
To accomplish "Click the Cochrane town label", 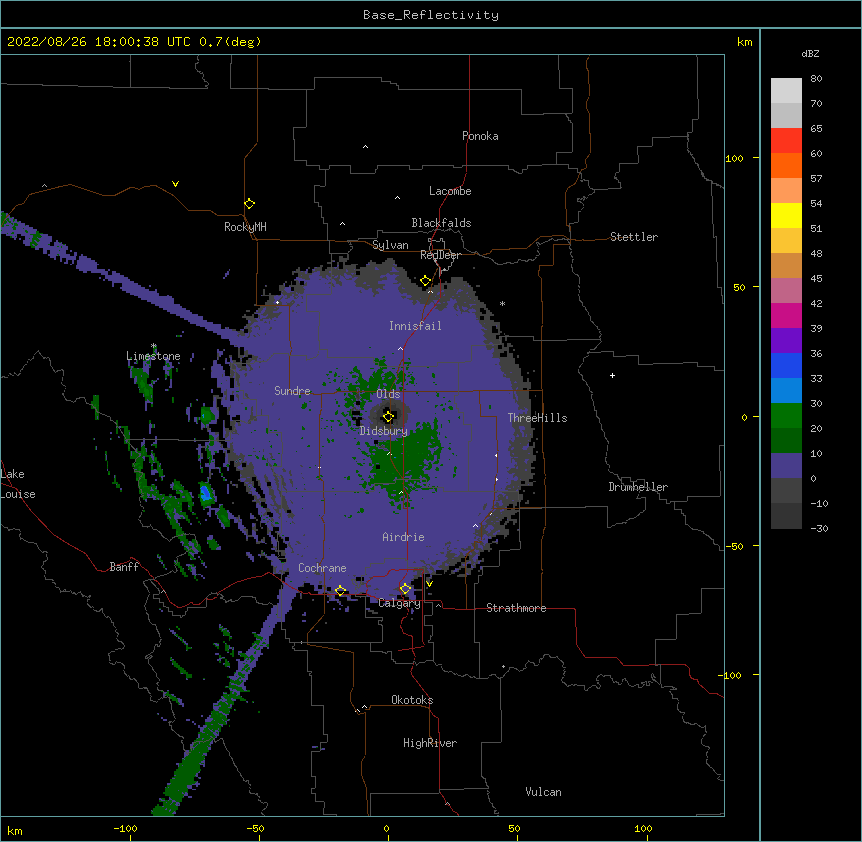I will point(322,568).
